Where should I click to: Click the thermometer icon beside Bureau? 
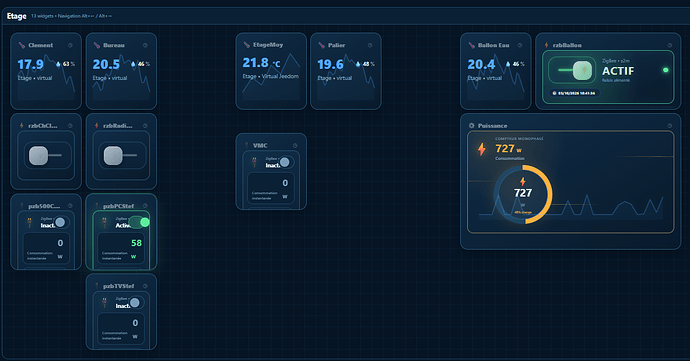coord(97,45)
